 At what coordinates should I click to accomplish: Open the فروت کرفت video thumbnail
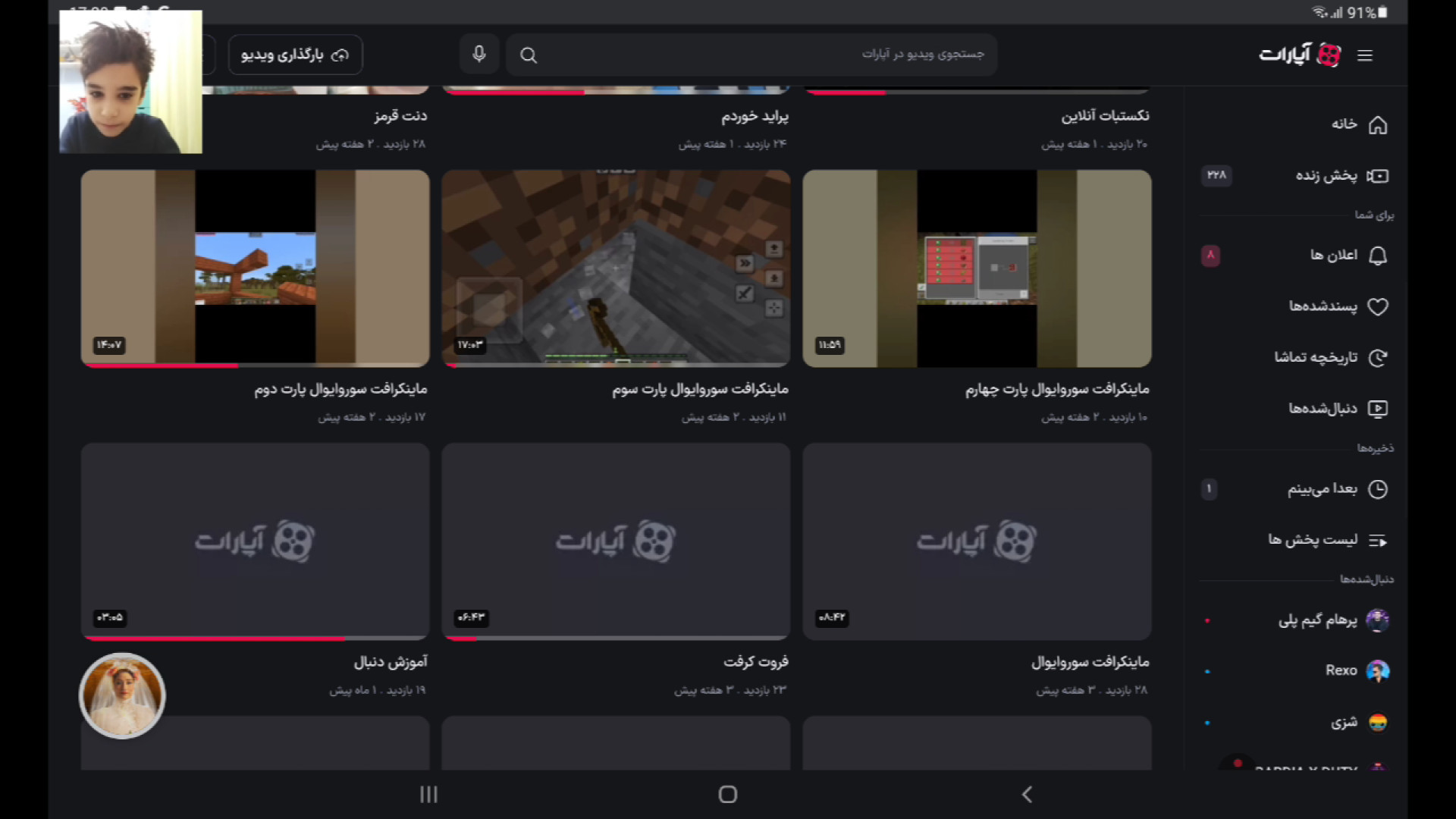[616, 541]
